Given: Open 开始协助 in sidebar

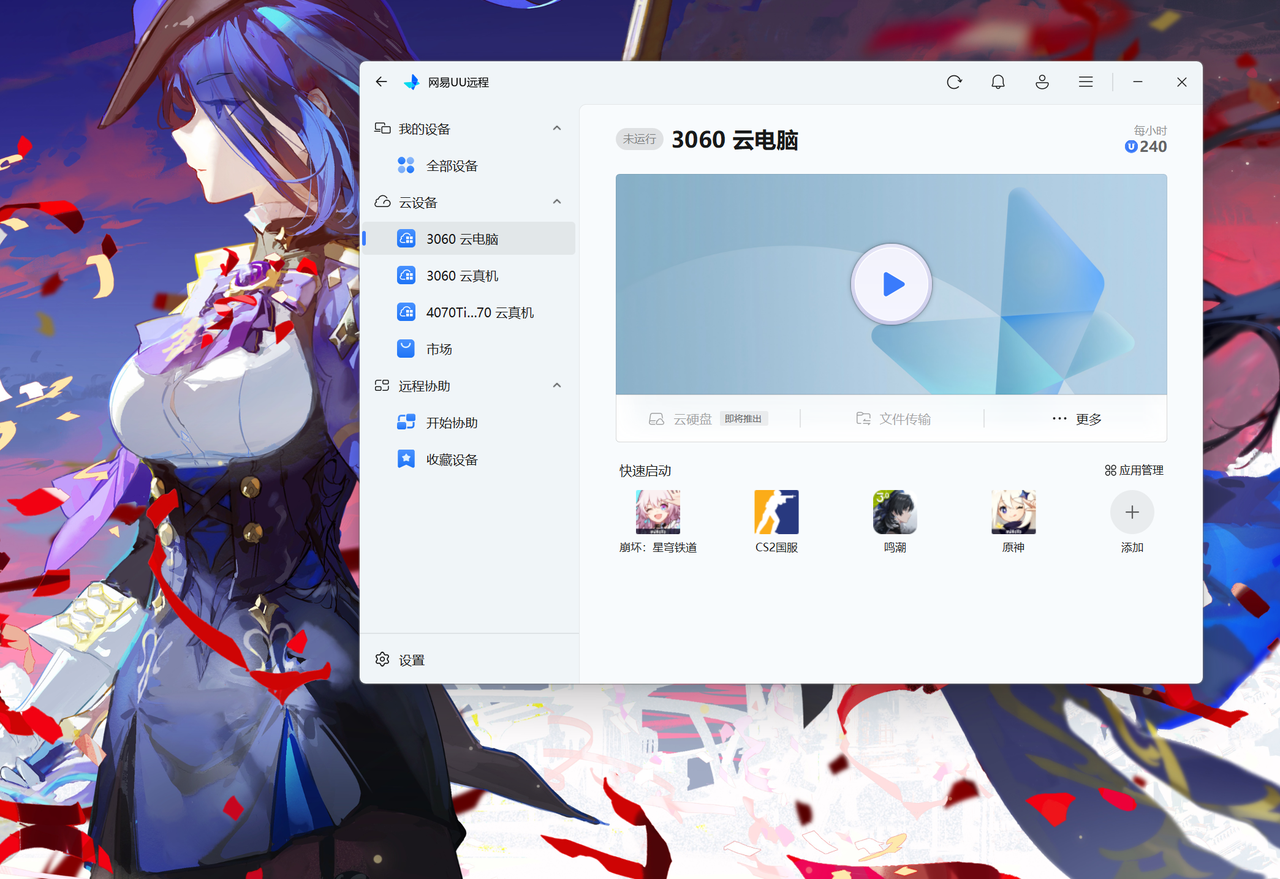Looking at the screenshot, I should pos(468,423).
